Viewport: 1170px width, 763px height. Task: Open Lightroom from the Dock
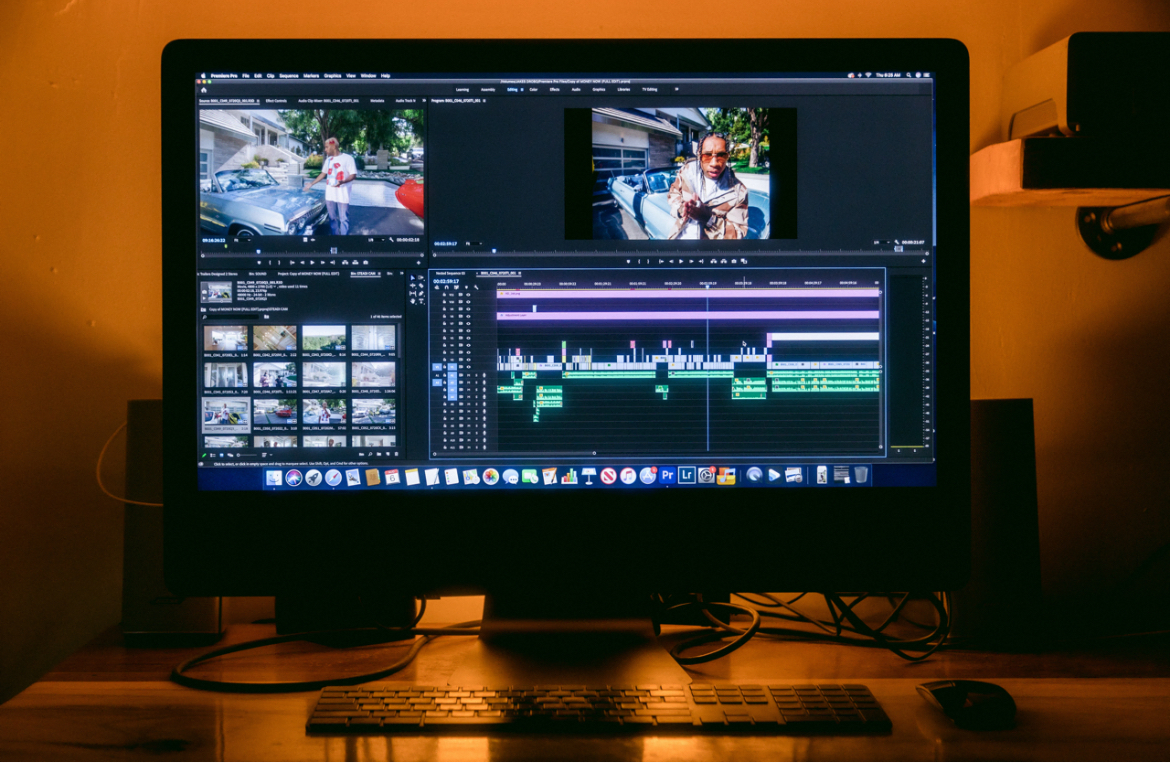coord(686,477)
